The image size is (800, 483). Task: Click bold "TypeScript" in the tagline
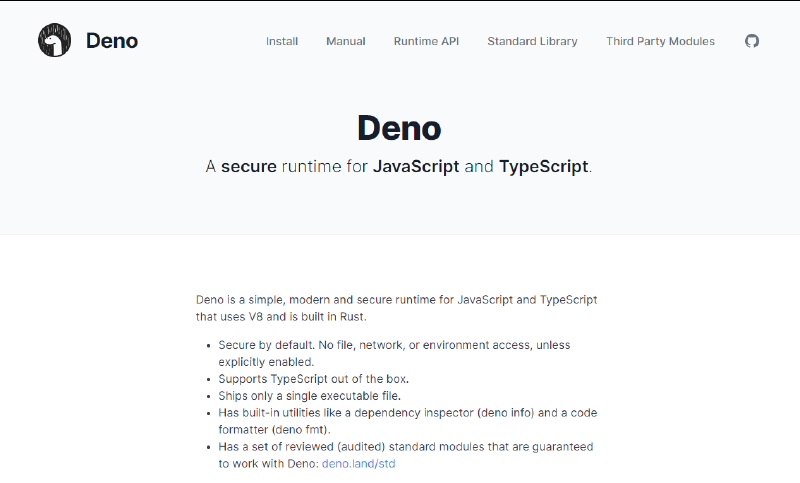click(x=543, y=167)
